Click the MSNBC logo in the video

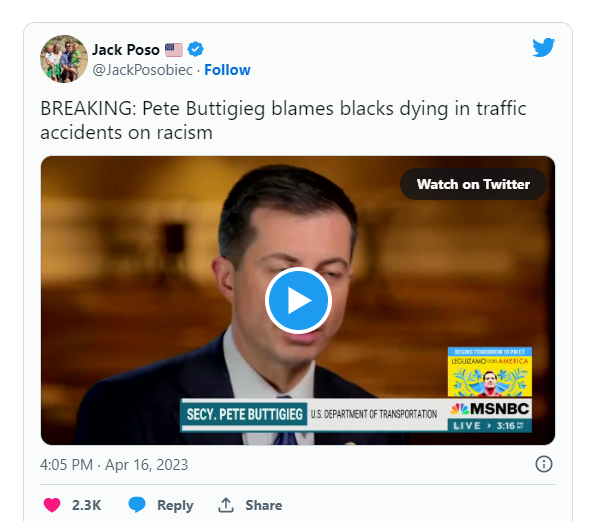point(490,410)
